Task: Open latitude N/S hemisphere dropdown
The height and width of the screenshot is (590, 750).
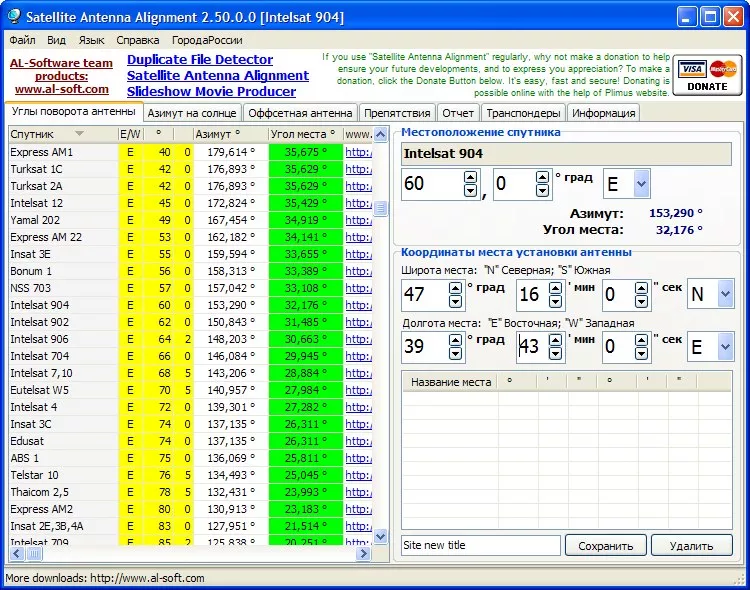Action: [724, 294]
